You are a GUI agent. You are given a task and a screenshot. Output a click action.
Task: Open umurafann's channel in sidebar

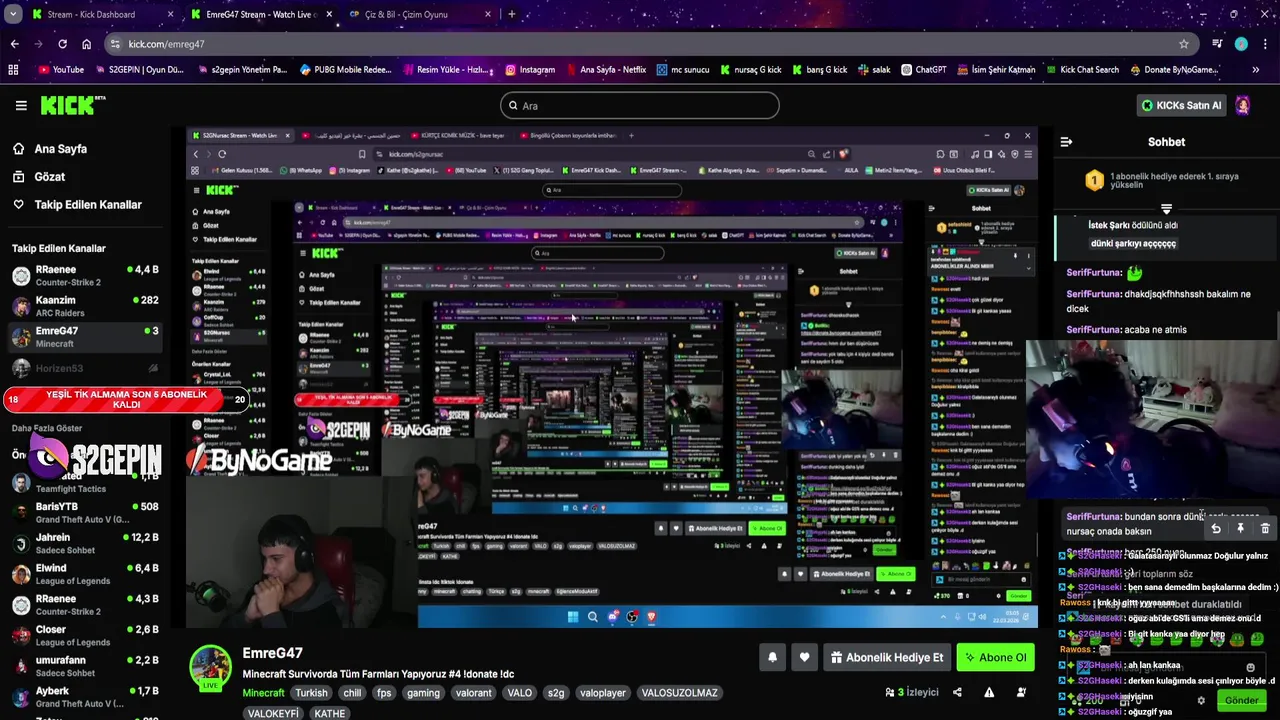[85, 666]
